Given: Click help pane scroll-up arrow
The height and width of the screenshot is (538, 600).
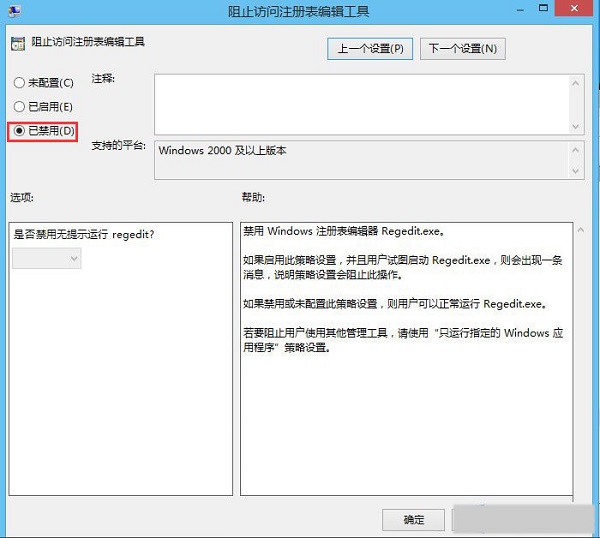Looking at the screenshot, I should pyautogui.click(x=580, y=230).
